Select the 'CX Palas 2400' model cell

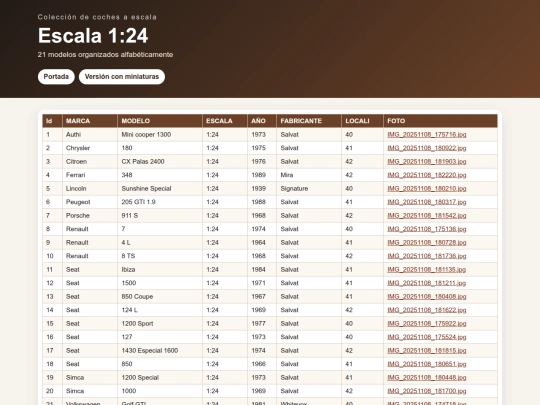click(160, 162)
